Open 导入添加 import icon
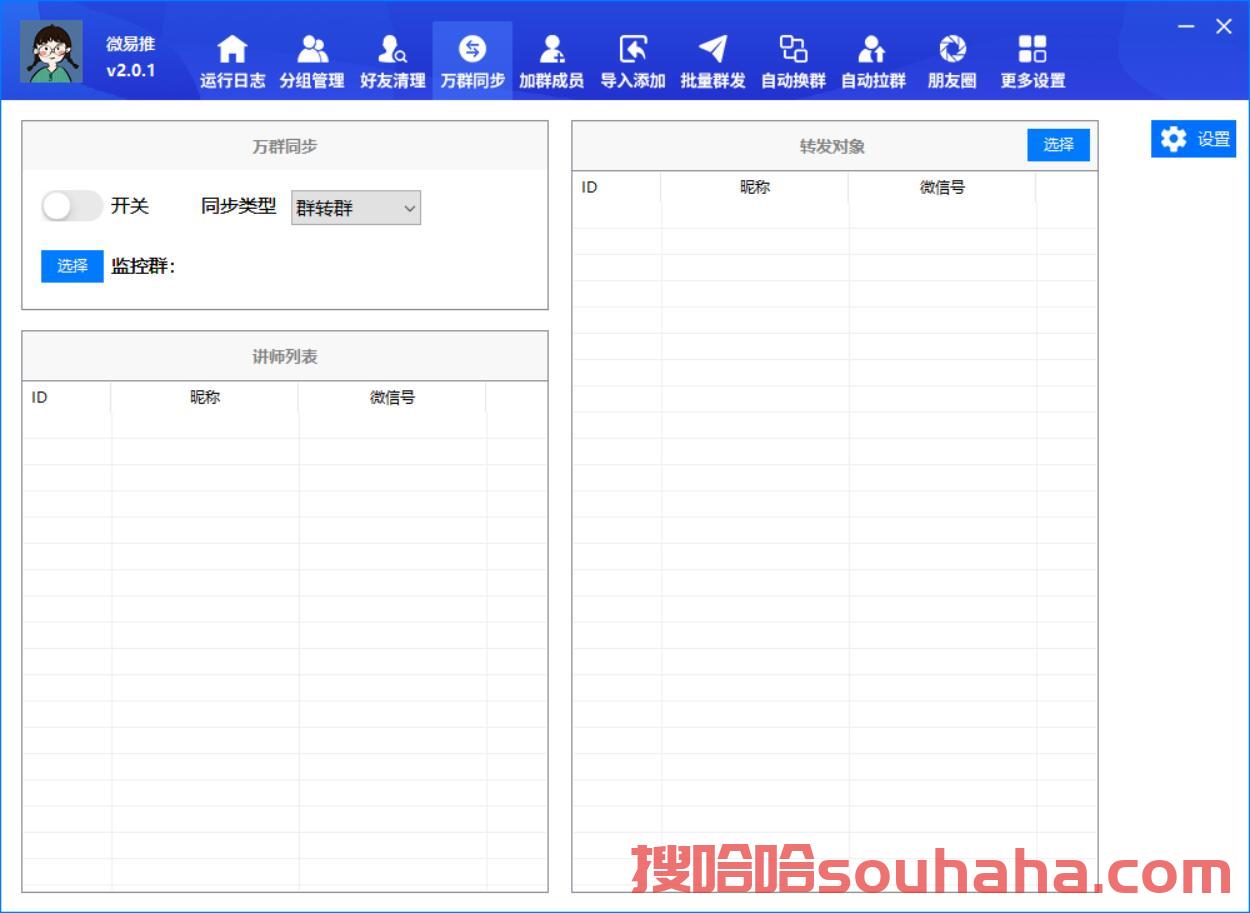Viewport: 1250px width, 913px height. [632, 49]
